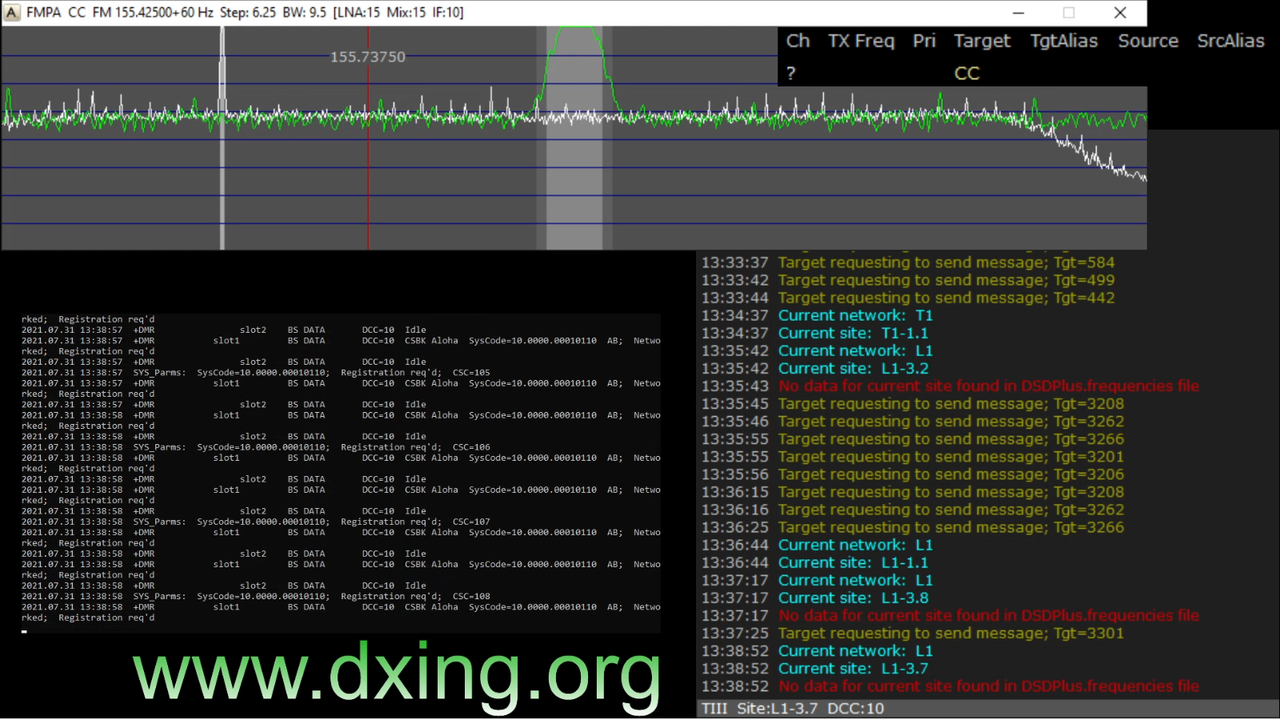
Task: Select the SrcAlias column header
Action: pos(1231,41)
